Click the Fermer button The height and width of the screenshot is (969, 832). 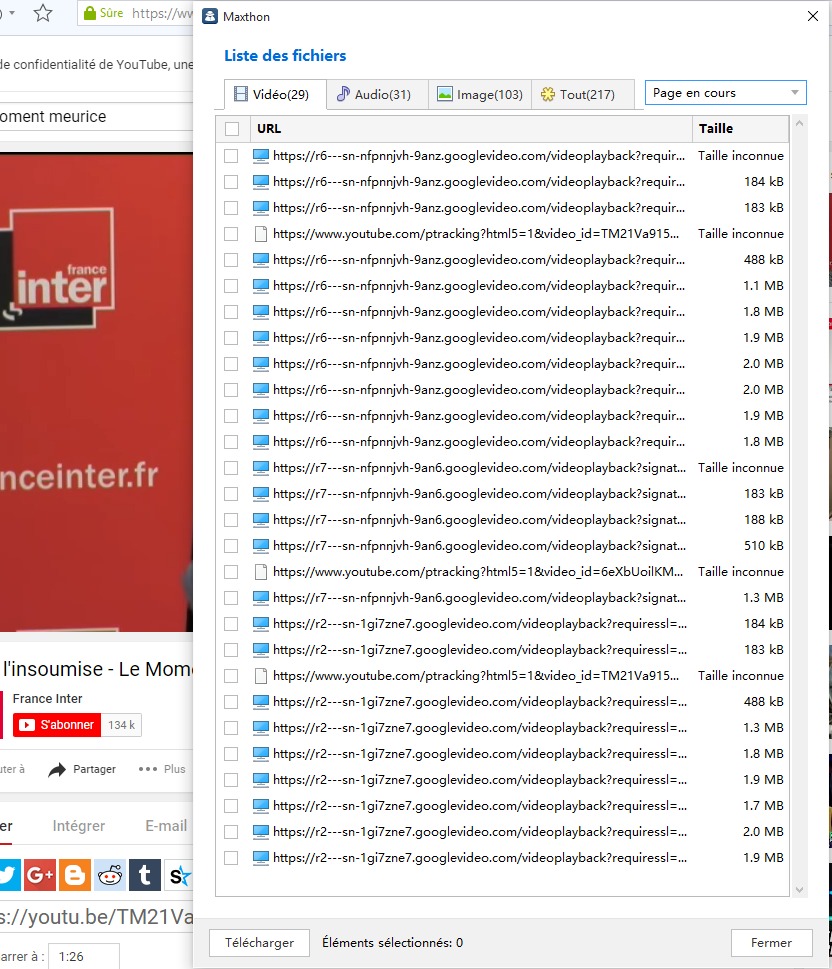click(771, 942)
